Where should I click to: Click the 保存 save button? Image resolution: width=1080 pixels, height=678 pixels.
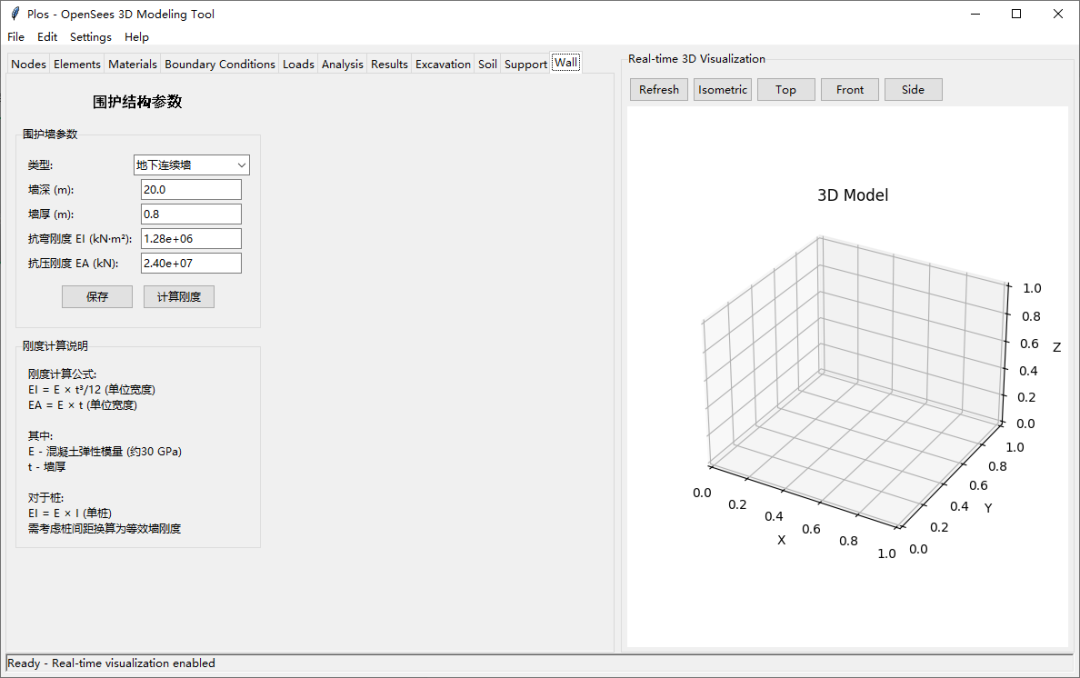(97, 297)
